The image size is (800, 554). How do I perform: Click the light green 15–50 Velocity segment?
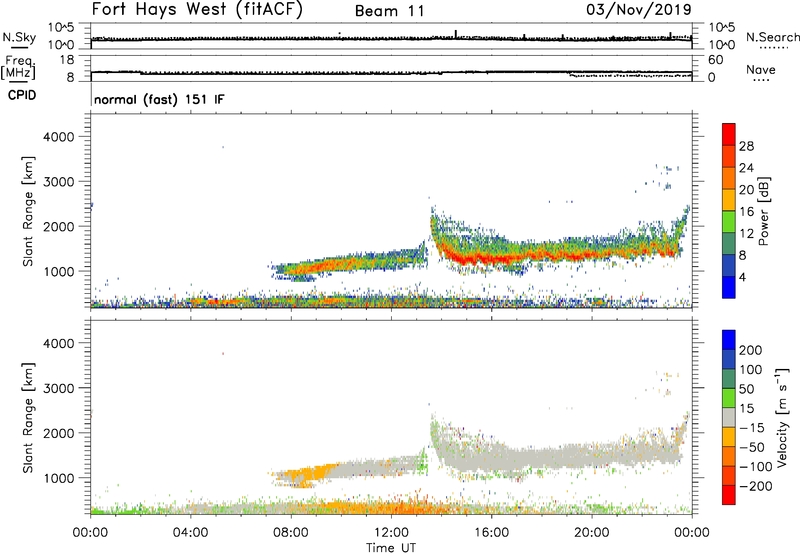[x=729, y=398]
